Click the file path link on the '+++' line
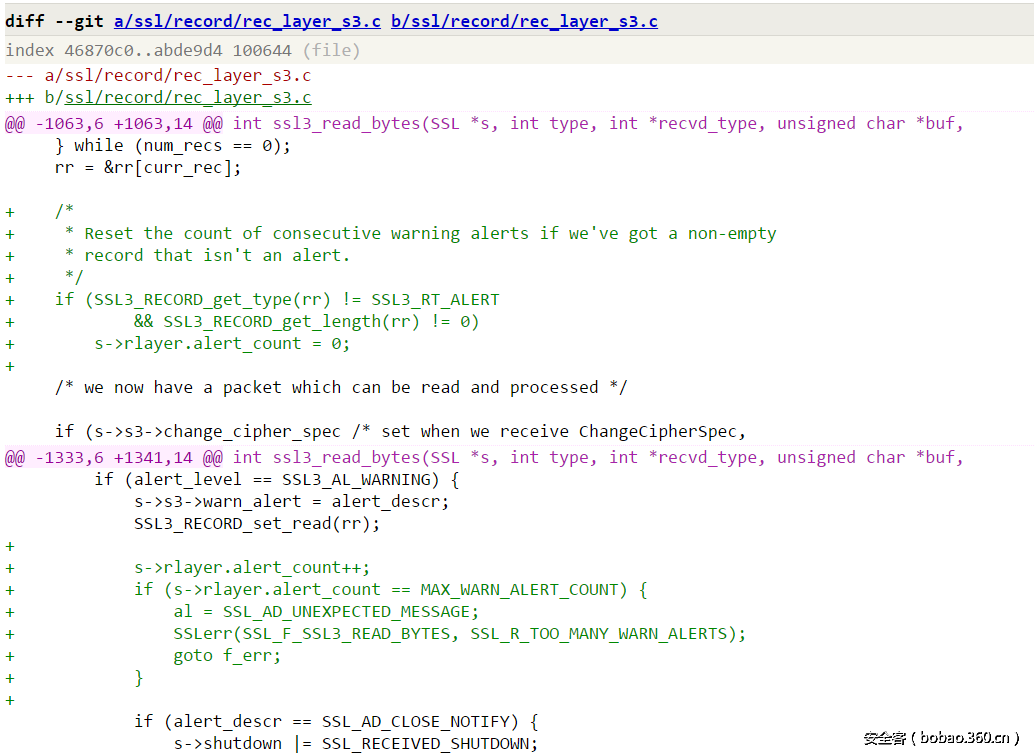The width and height of the screenshot is (1034, 756). [x=188, y=97]
